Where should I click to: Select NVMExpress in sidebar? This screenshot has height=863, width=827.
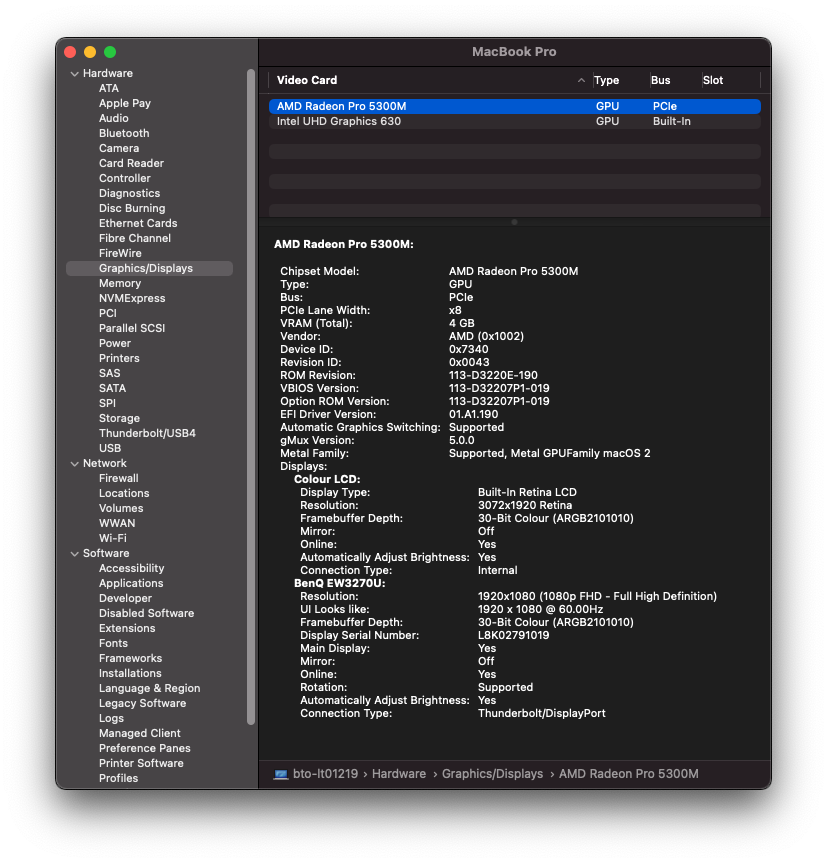pyautogui.click(x=132, y=298)
